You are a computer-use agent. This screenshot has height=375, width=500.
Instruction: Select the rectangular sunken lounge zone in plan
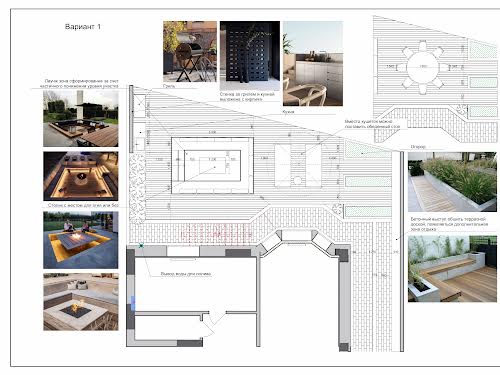click(212, 165)
